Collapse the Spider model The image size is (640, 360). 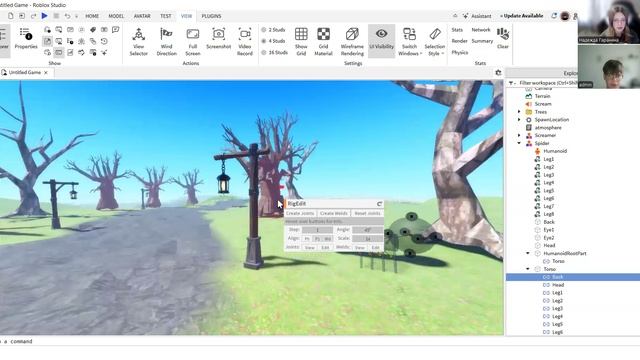(x=519, y=143)
